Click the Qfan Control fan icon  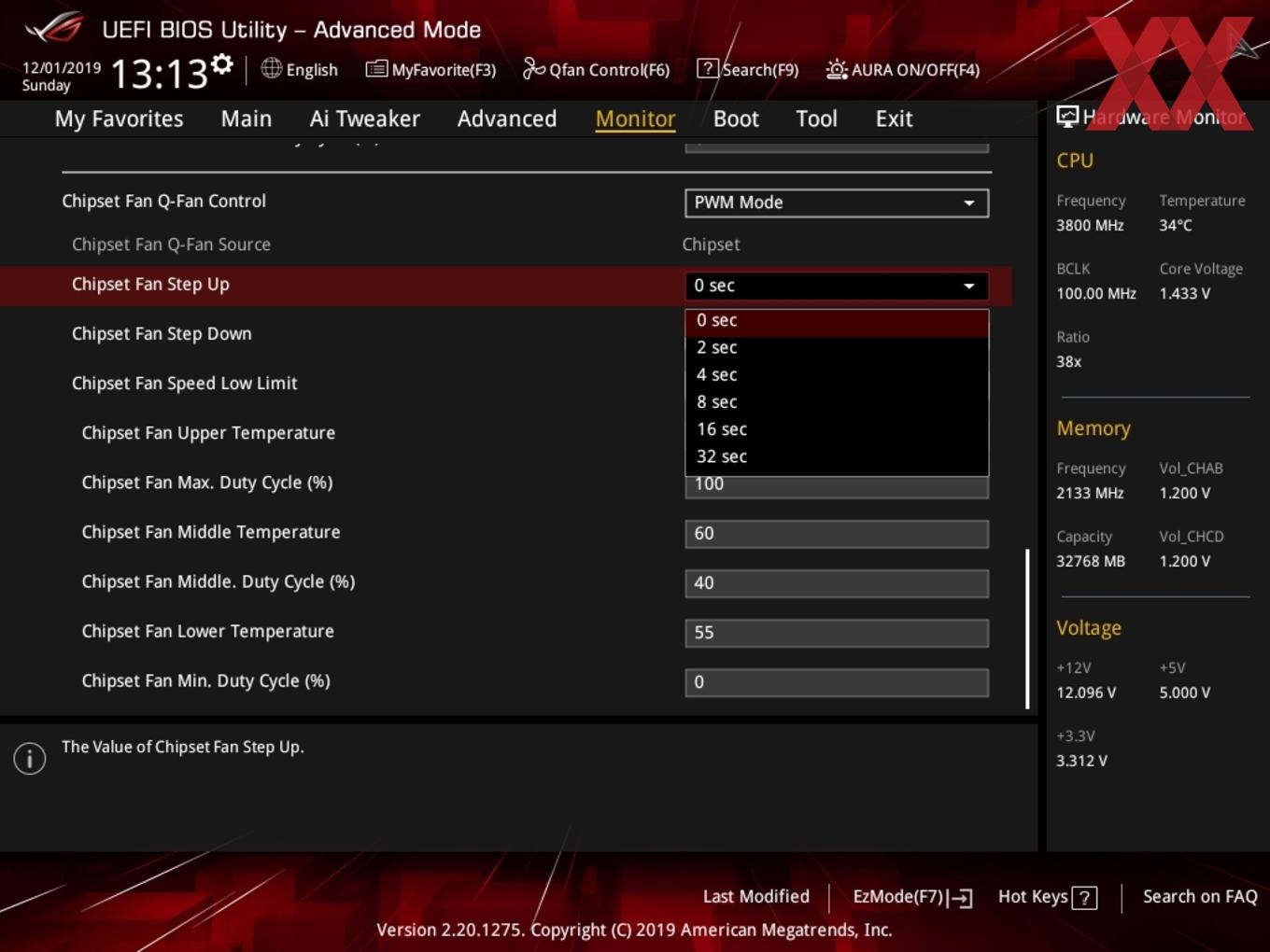(533, 68)
